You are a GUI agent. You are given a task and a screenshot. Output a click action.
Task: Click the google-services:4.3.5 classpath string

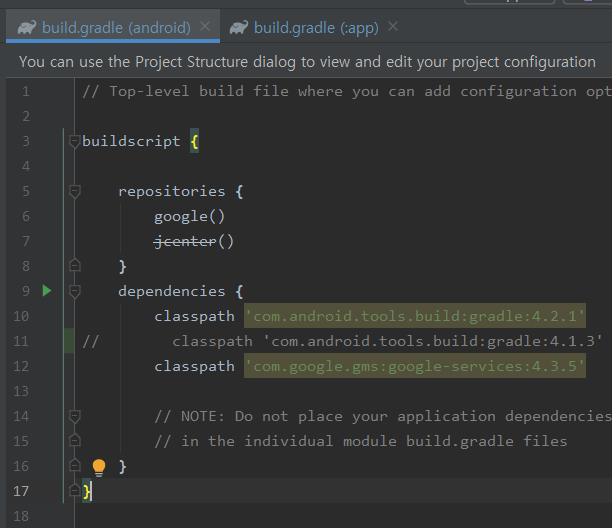(x=415, y=366)
